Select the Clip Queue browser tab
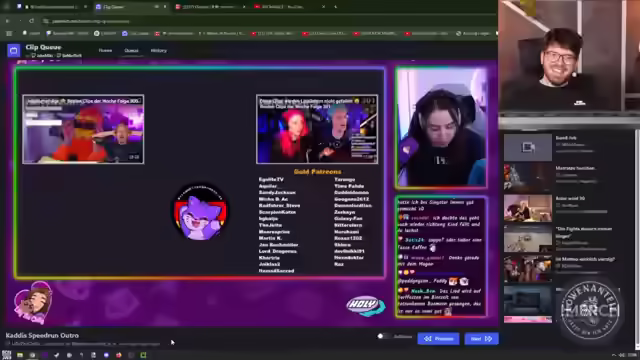This screenshot has height=360, width=640. coord(130,7)
